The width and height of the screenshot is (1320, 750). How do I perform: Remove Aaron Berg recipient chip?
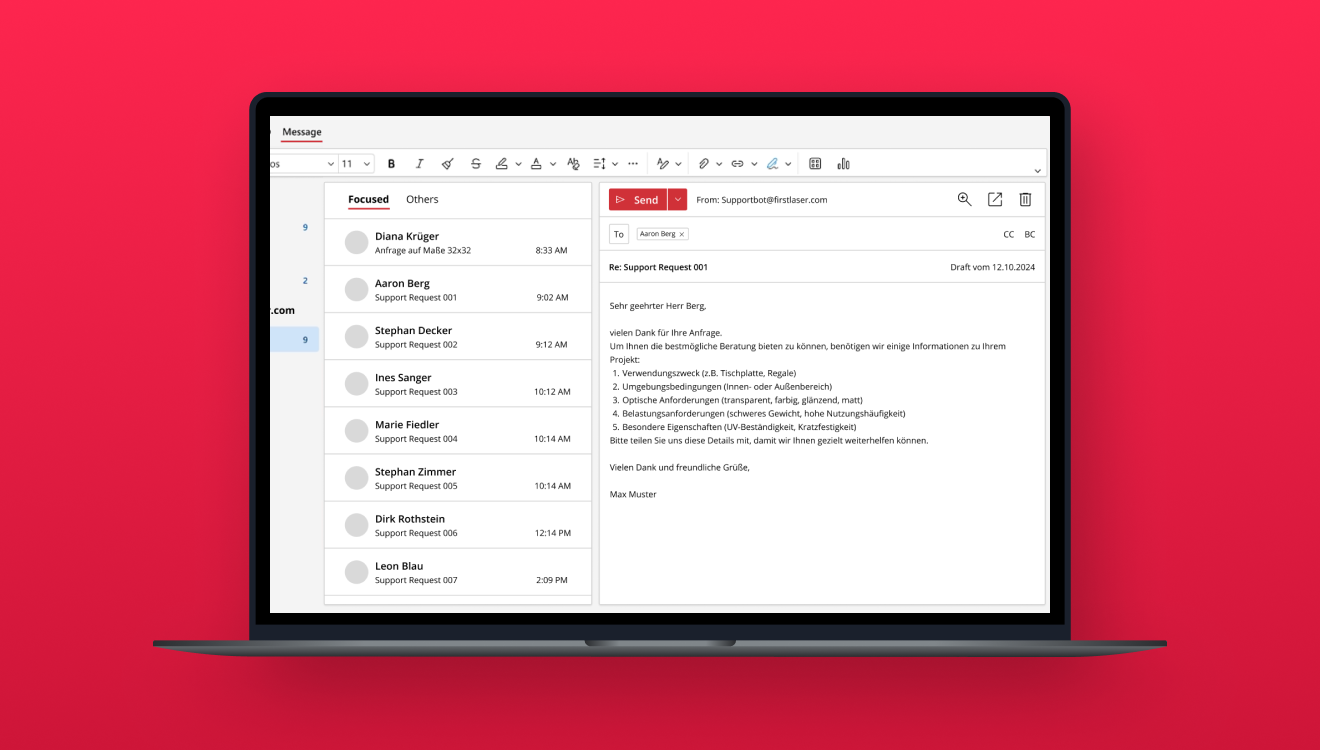[682, 234]
